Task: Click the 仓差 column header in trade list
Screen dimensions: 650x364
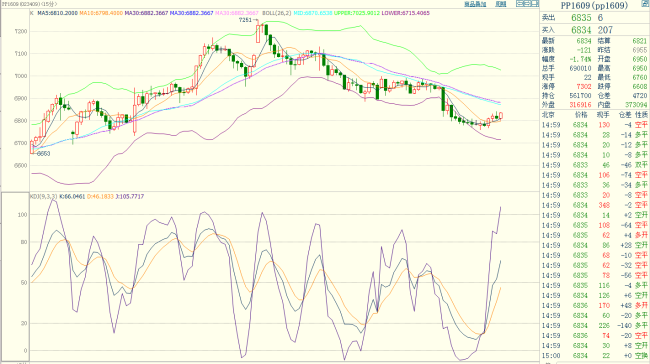Action: (625, 115)
